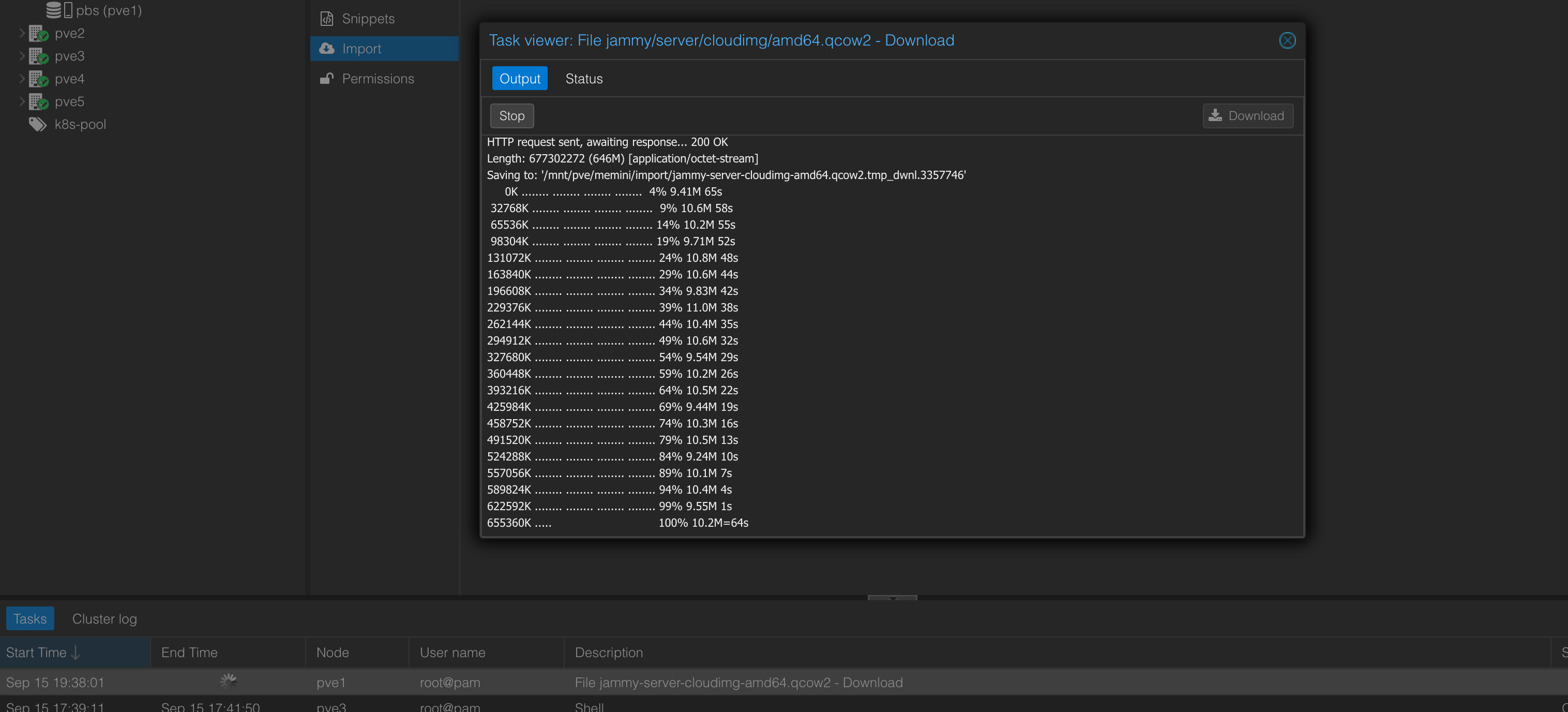The image size is (1568, 712).
Task: Select the Output tab
Action: tap(519, 79)
